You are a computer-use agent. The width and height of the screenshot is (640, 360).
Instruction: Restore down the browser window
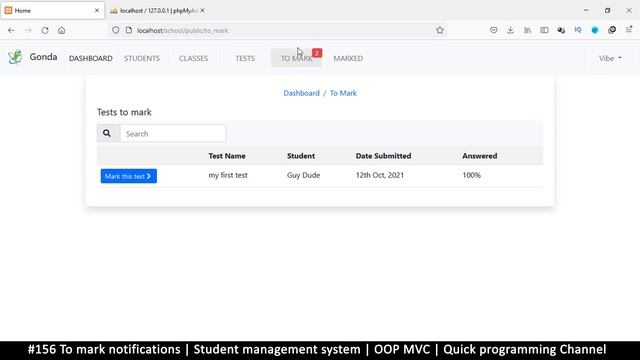[x=607, y=10]
